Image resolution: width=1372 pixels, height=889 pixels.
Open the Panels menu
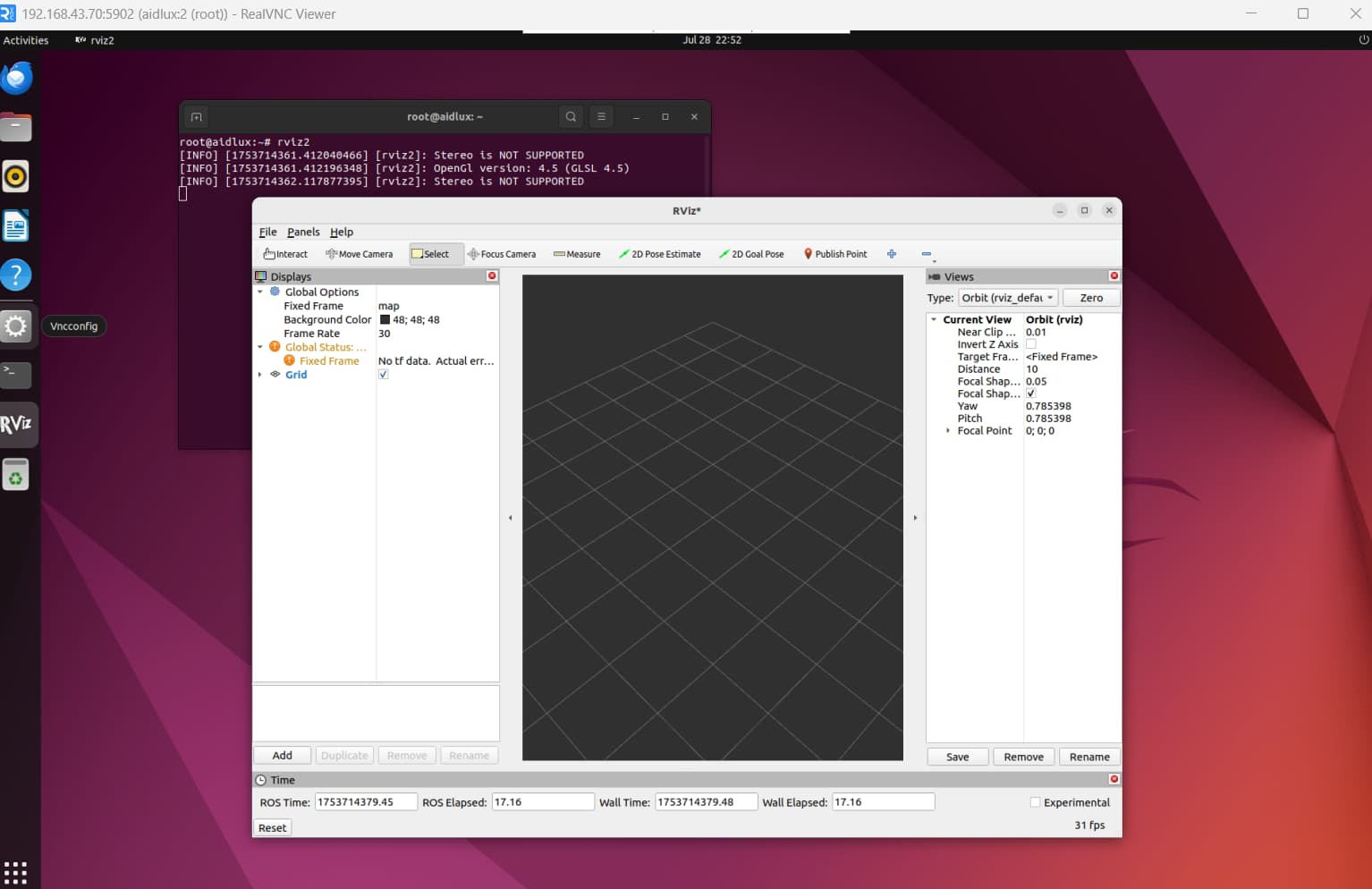click(x=303, y=232)
